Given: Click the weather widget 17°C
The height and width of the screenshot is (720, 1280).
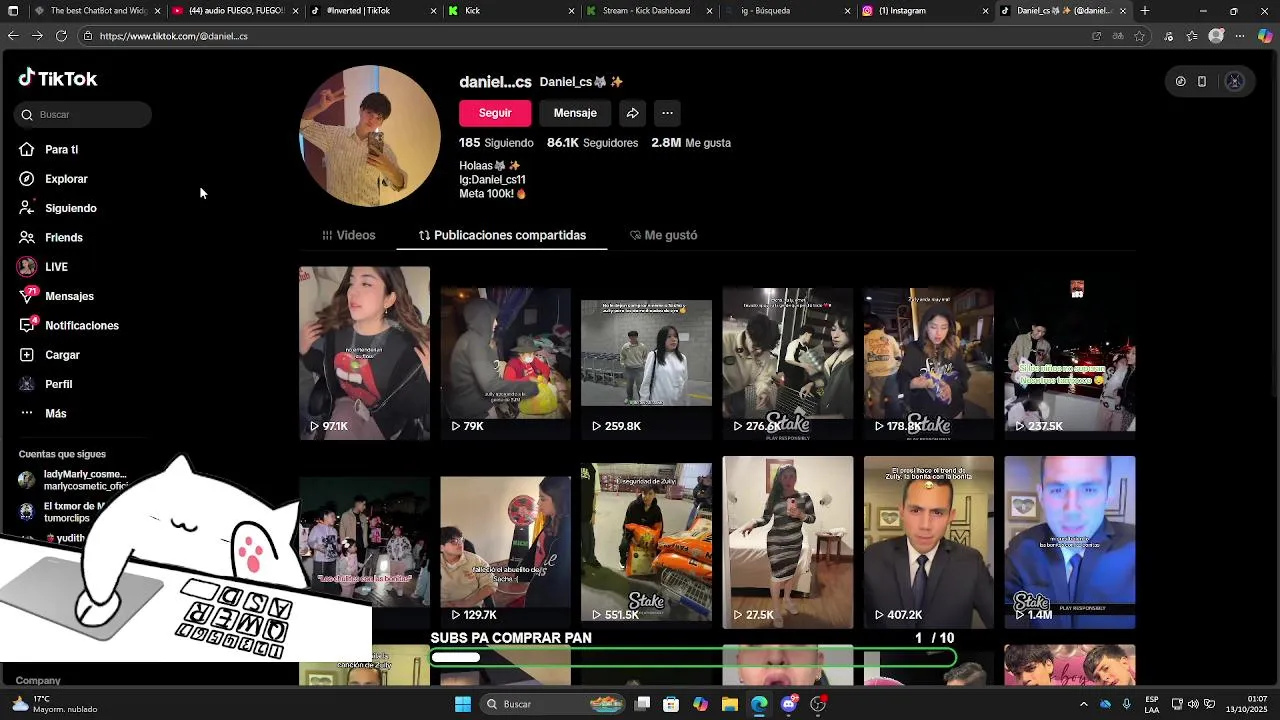Looking at the screenshot, I should 55,704.
